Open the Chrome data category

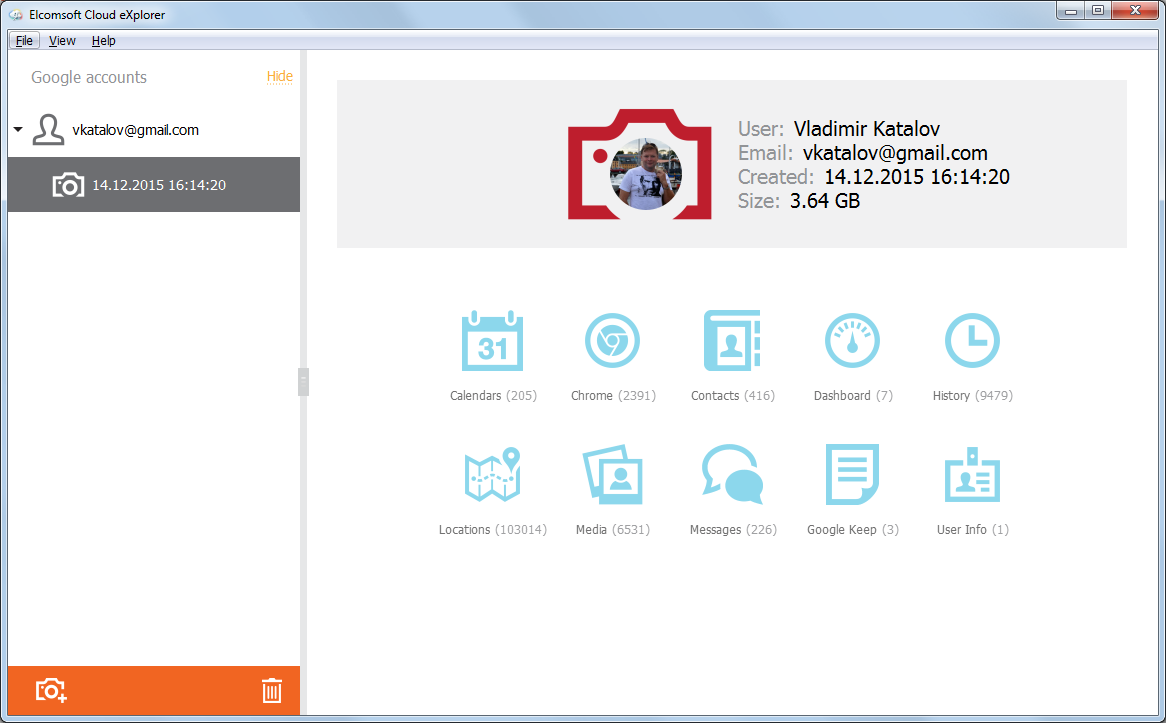612,342
